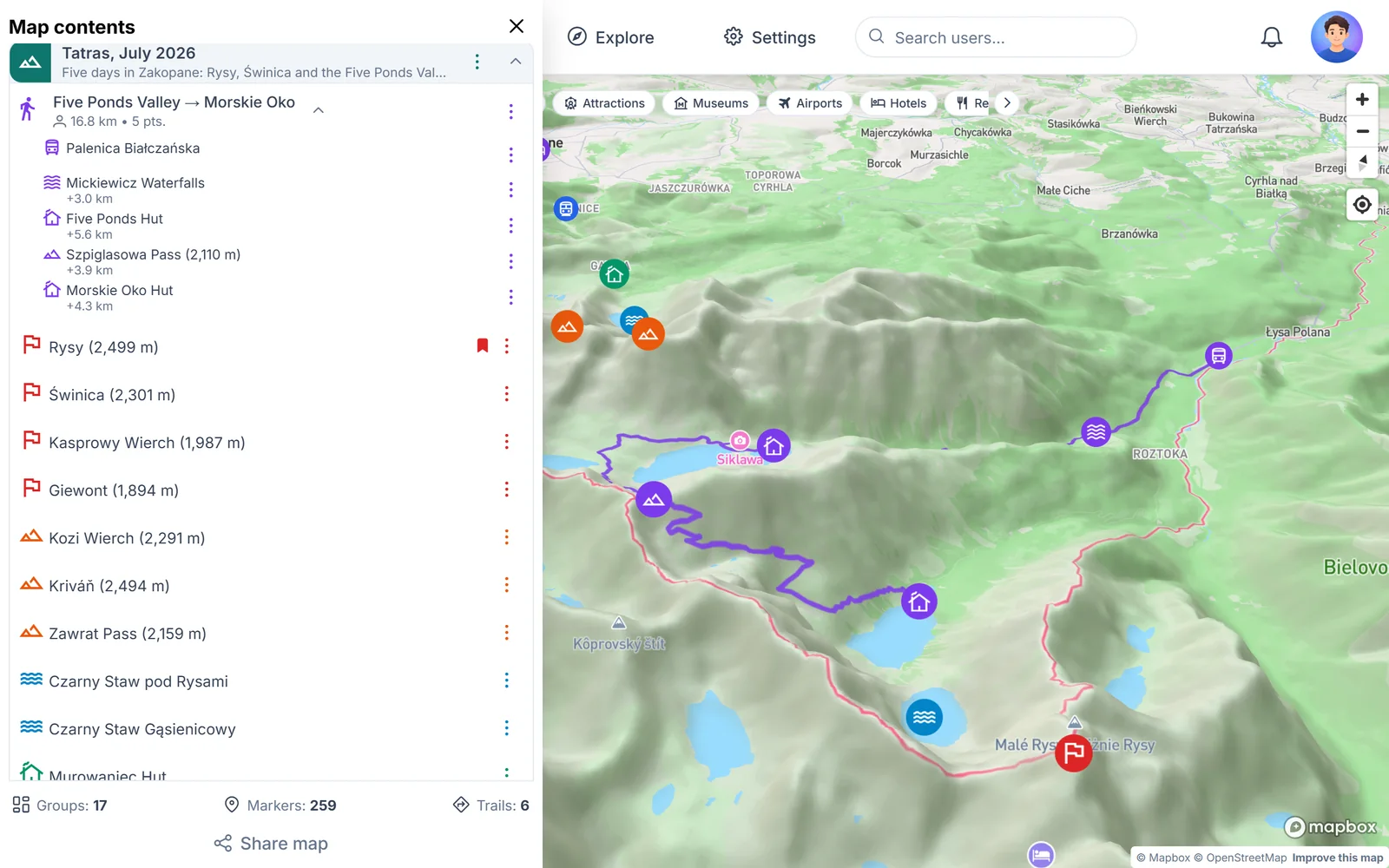Select Czarny Staw pod Rysami entry

pos(138,681)
